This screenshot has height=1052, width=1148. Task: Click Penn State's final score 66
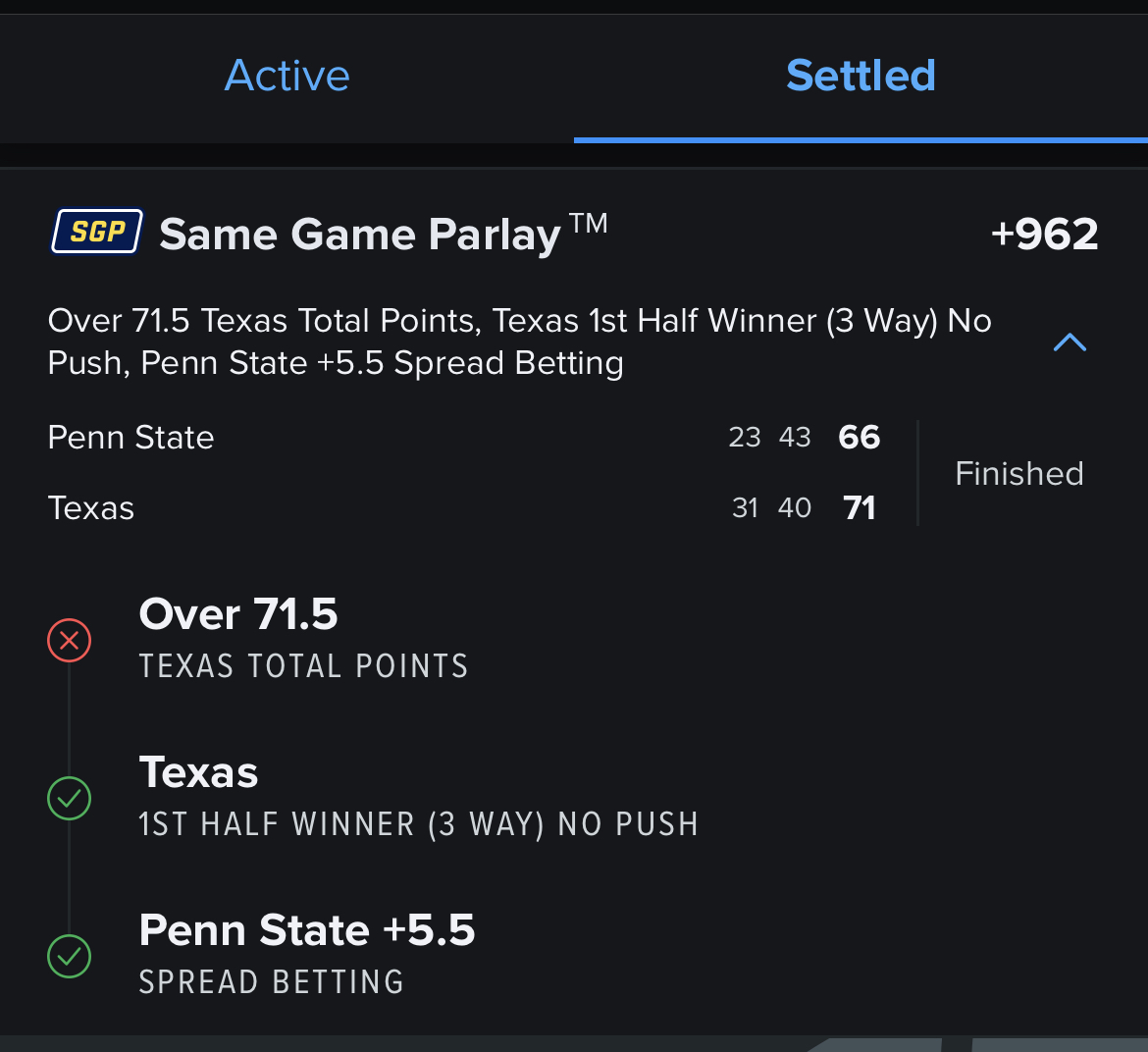click(x=859, y=437)
